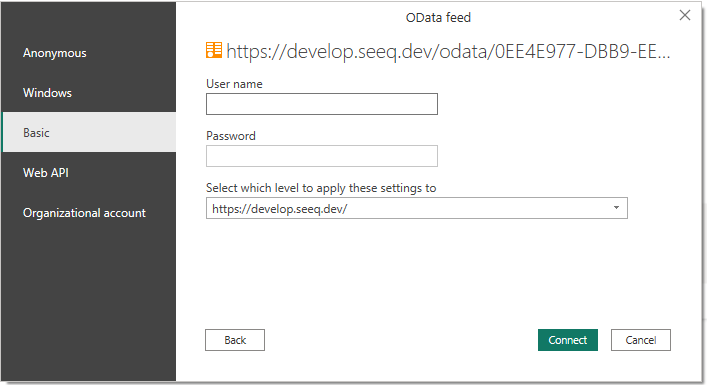Click the User name label
This screenshot has width=707, height=385.
pos(234,84)
